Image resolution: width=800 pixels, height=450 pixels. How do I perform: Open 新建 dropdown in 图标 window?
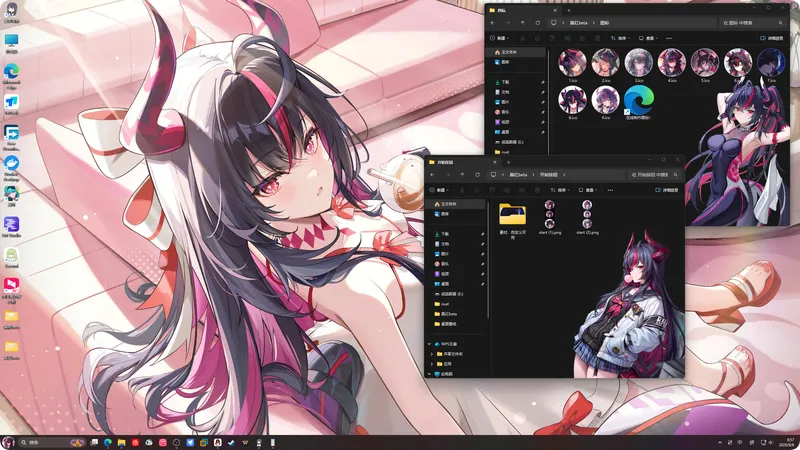tap(499, 38)
